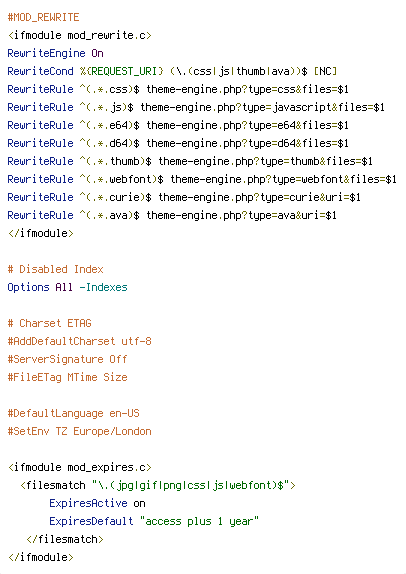Click the RewriteEngine On directive
The width and height of the screenshot is (406, 574).
pyautogui.click(x=55, y=53)
